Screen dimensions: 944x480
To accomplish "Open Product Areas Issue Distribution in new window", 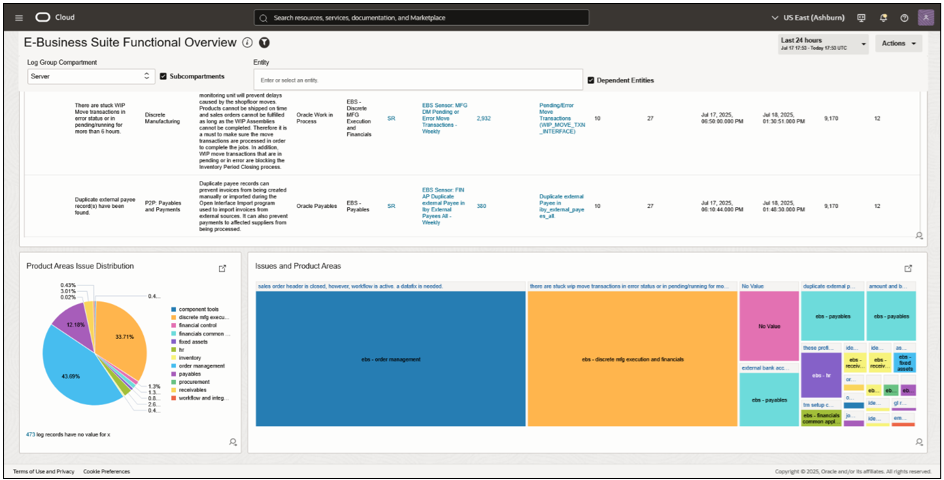I will point(222,269).
